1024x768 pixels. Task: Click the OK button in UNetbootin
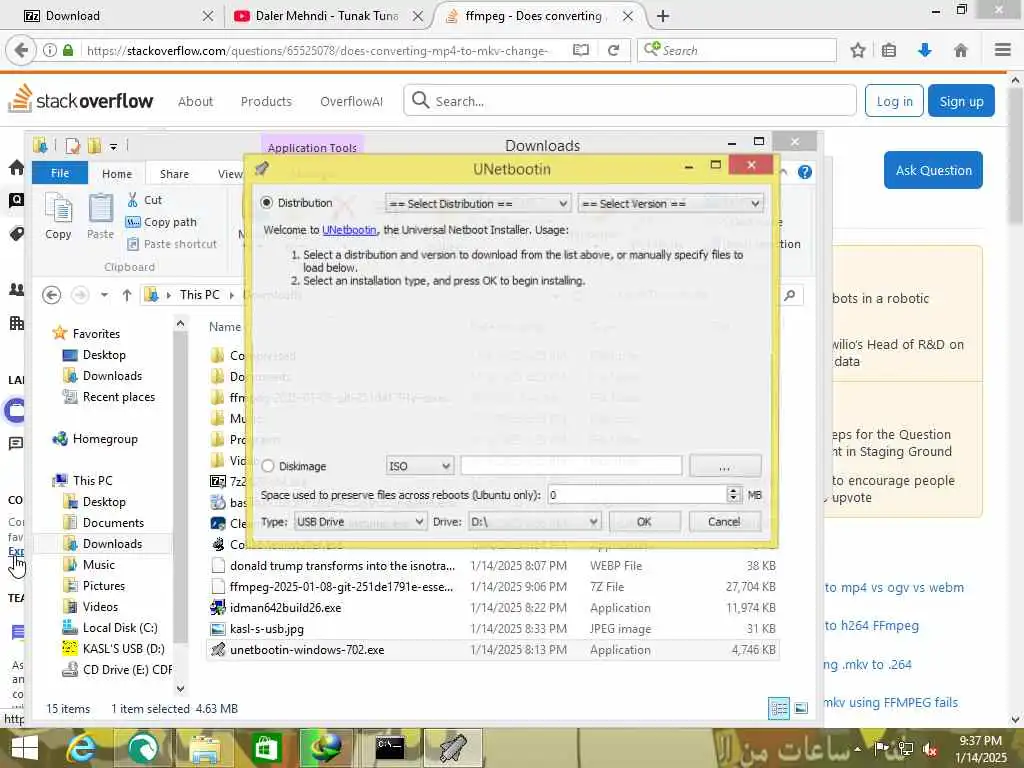644,522
